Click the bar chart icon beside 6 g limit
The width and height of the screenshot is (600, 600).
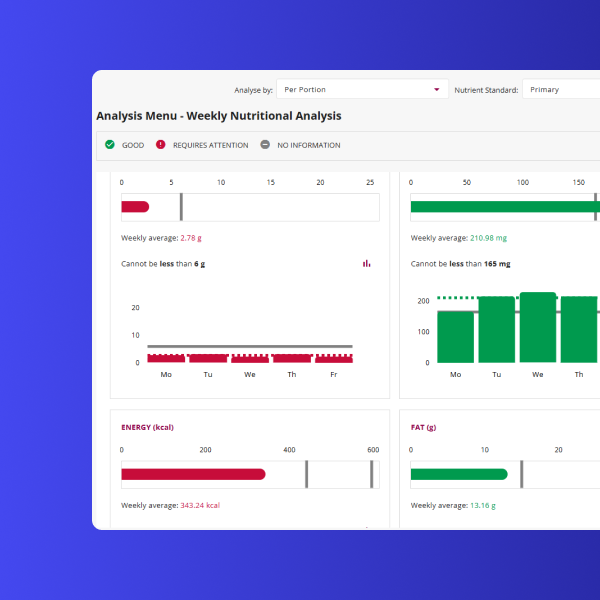point(367,264)
